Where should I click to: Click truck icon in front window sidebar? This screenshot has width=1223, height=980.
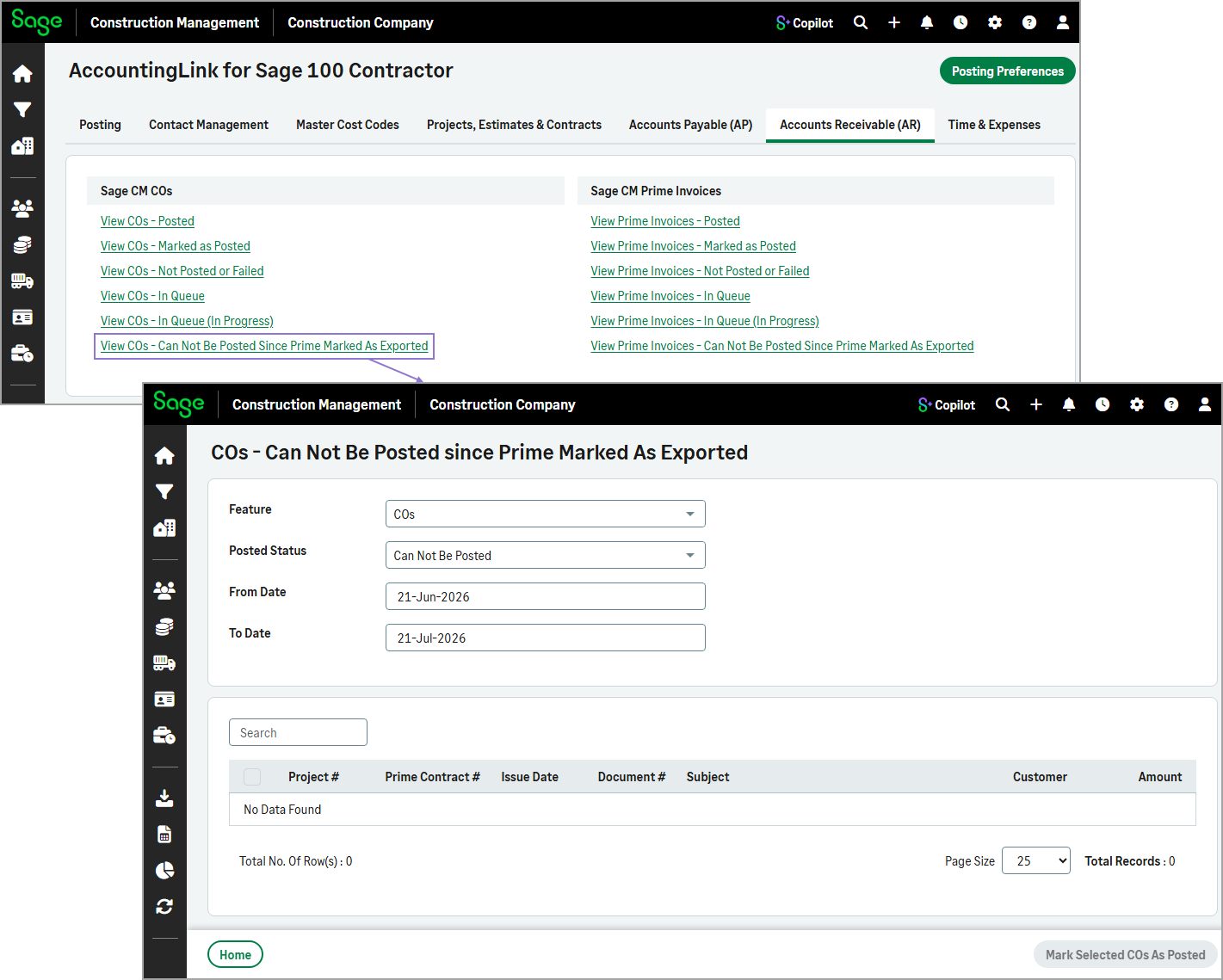164,663
